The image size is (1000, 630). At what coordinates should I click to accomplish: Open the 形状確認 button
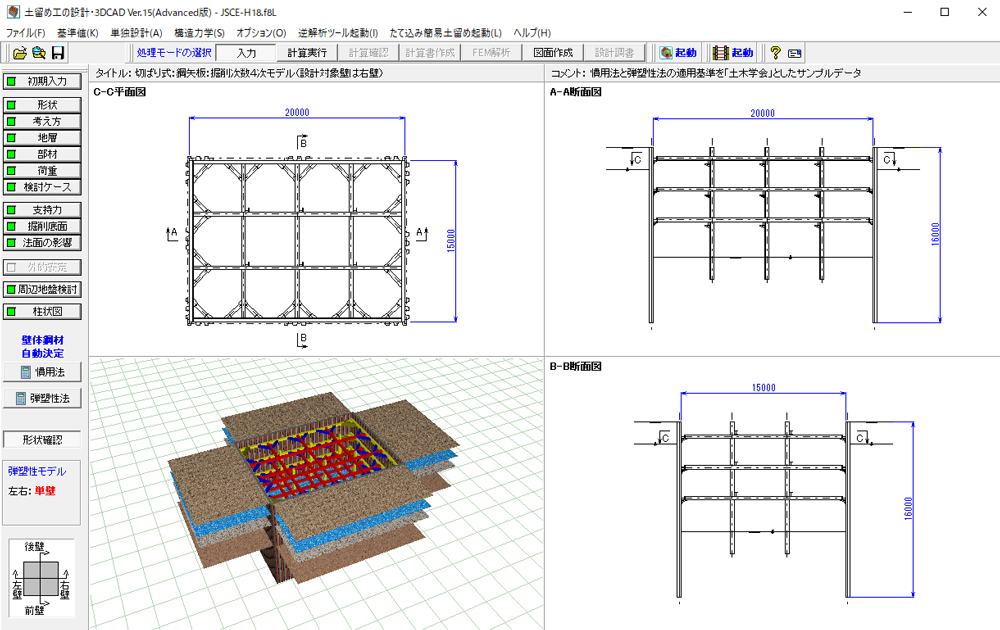coord(42,440)
